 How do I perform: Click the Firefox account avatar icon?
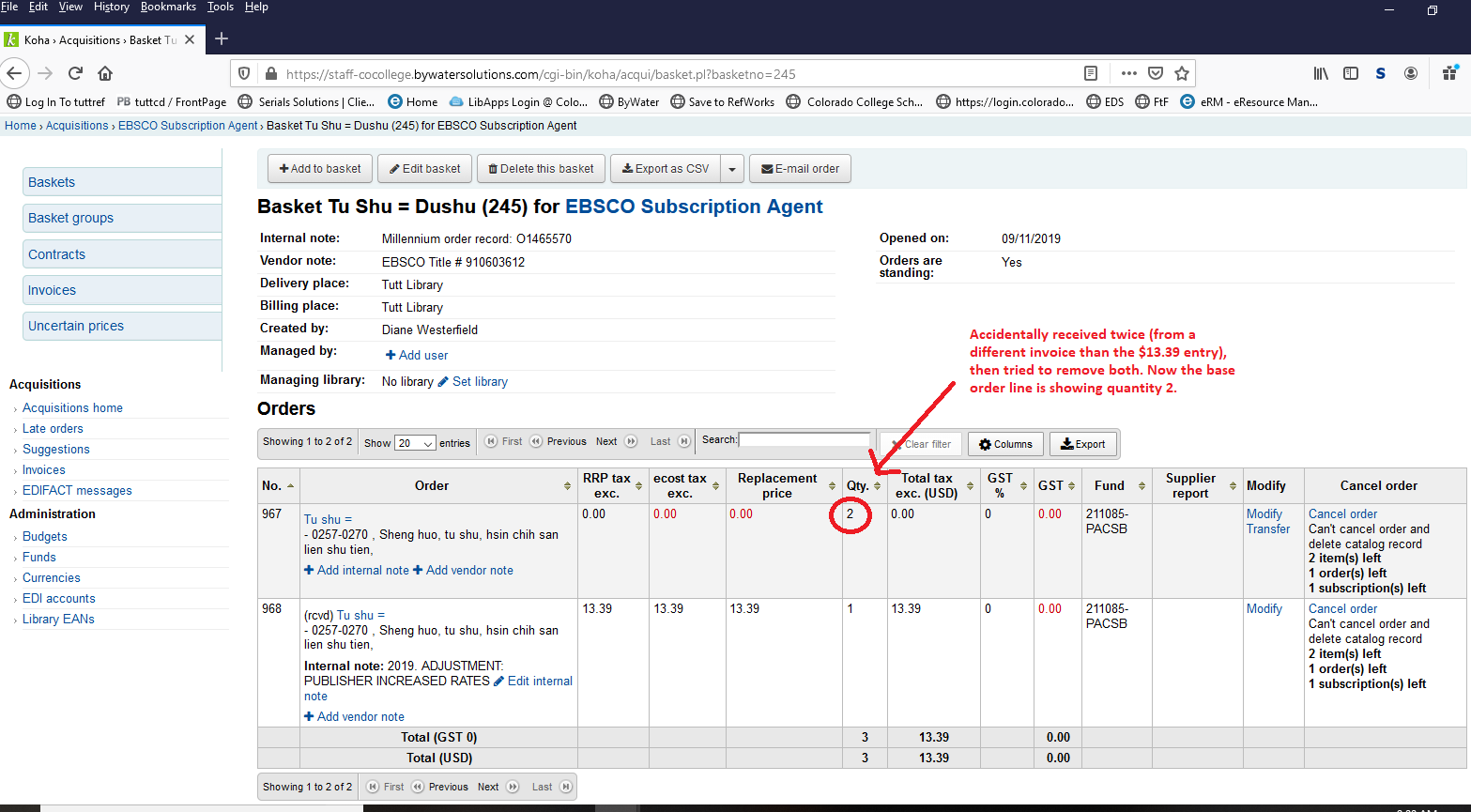pos(1411,73)
